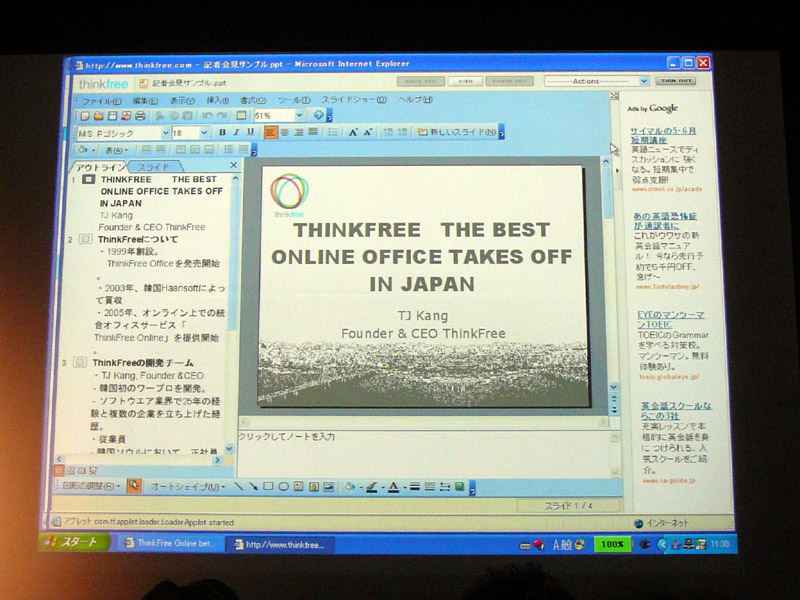Click the bulleted list icon

333,132
